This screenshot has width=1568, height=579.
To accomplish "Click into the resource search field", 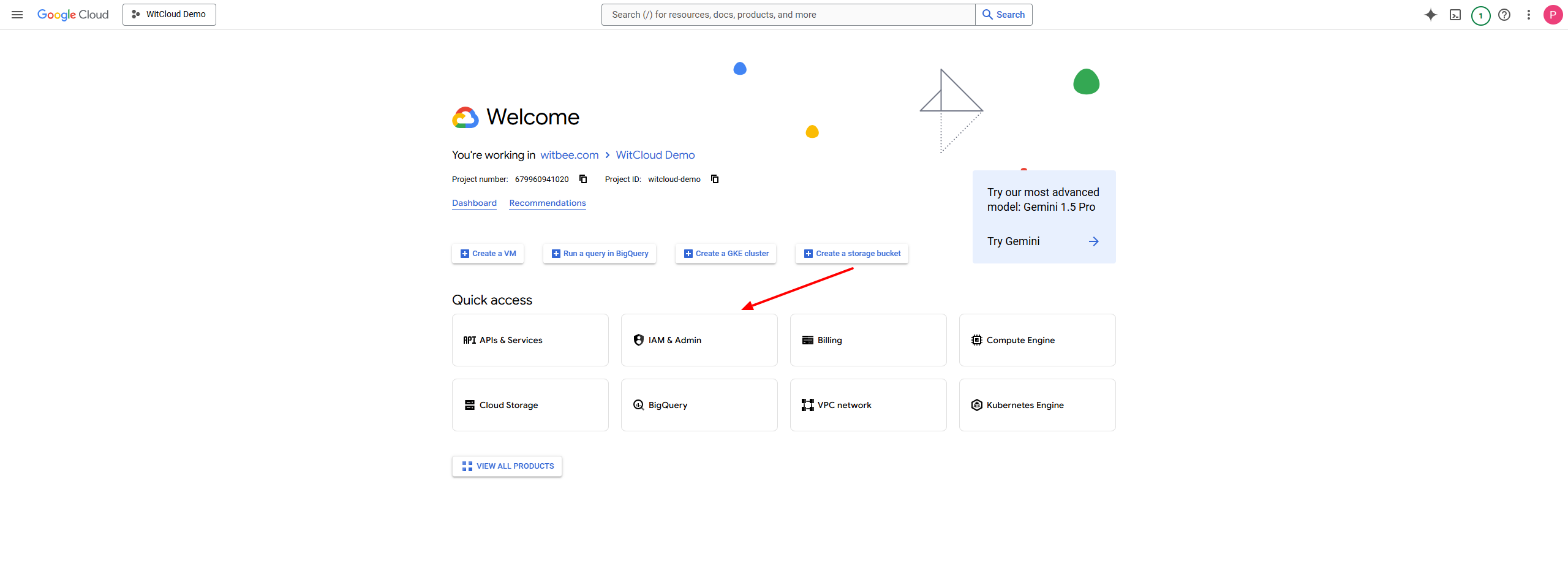I will pyautogui.click(x=788, y=15).
